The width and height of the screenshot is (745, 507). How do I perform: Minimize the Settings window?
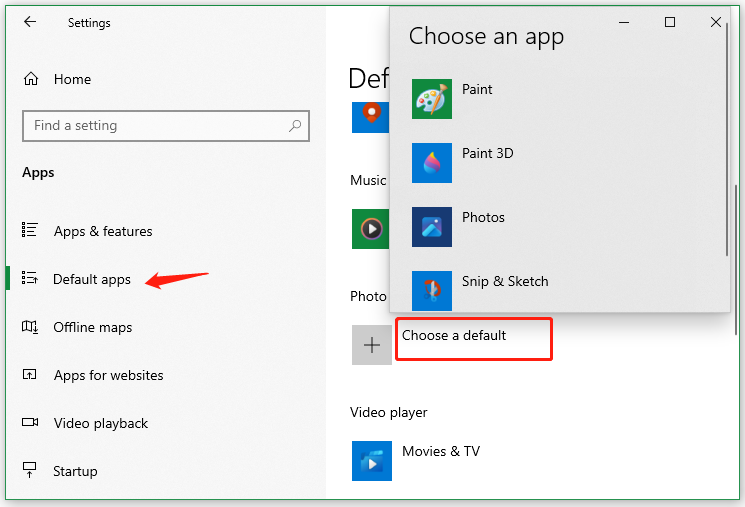coord(624,22)
